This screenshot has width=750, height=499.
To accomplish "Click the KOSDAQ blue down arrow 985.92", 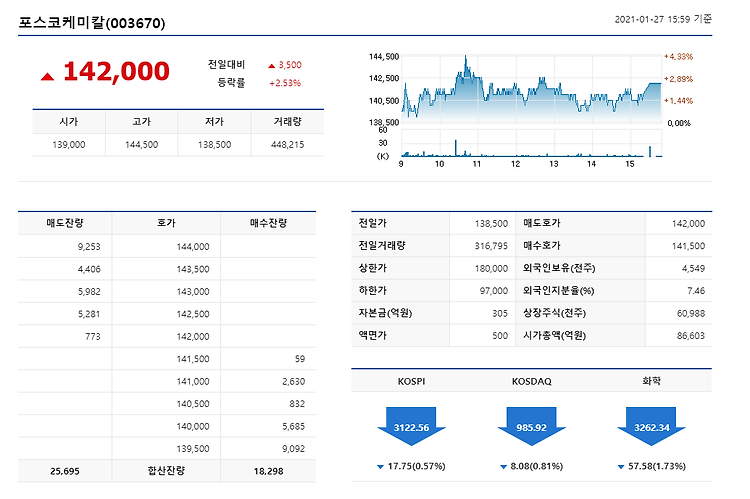I will coord(531,426).
